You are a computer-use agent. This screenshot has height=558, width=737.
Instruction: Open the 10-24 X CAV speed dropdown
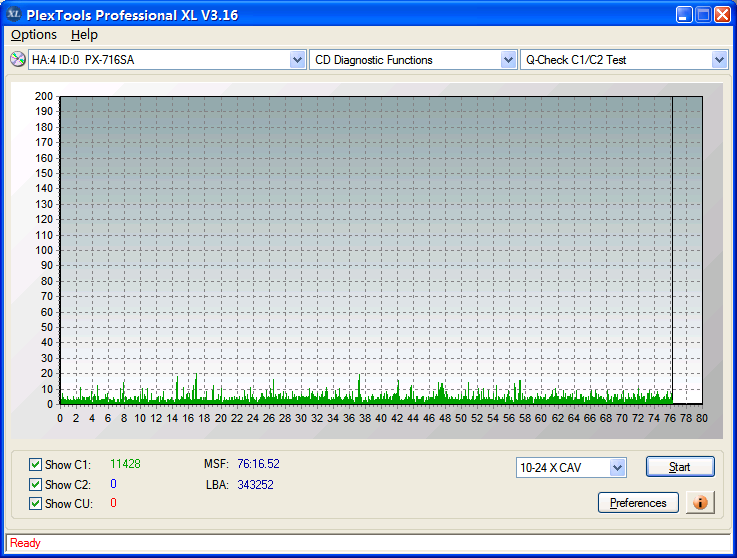tap(617, 468)
